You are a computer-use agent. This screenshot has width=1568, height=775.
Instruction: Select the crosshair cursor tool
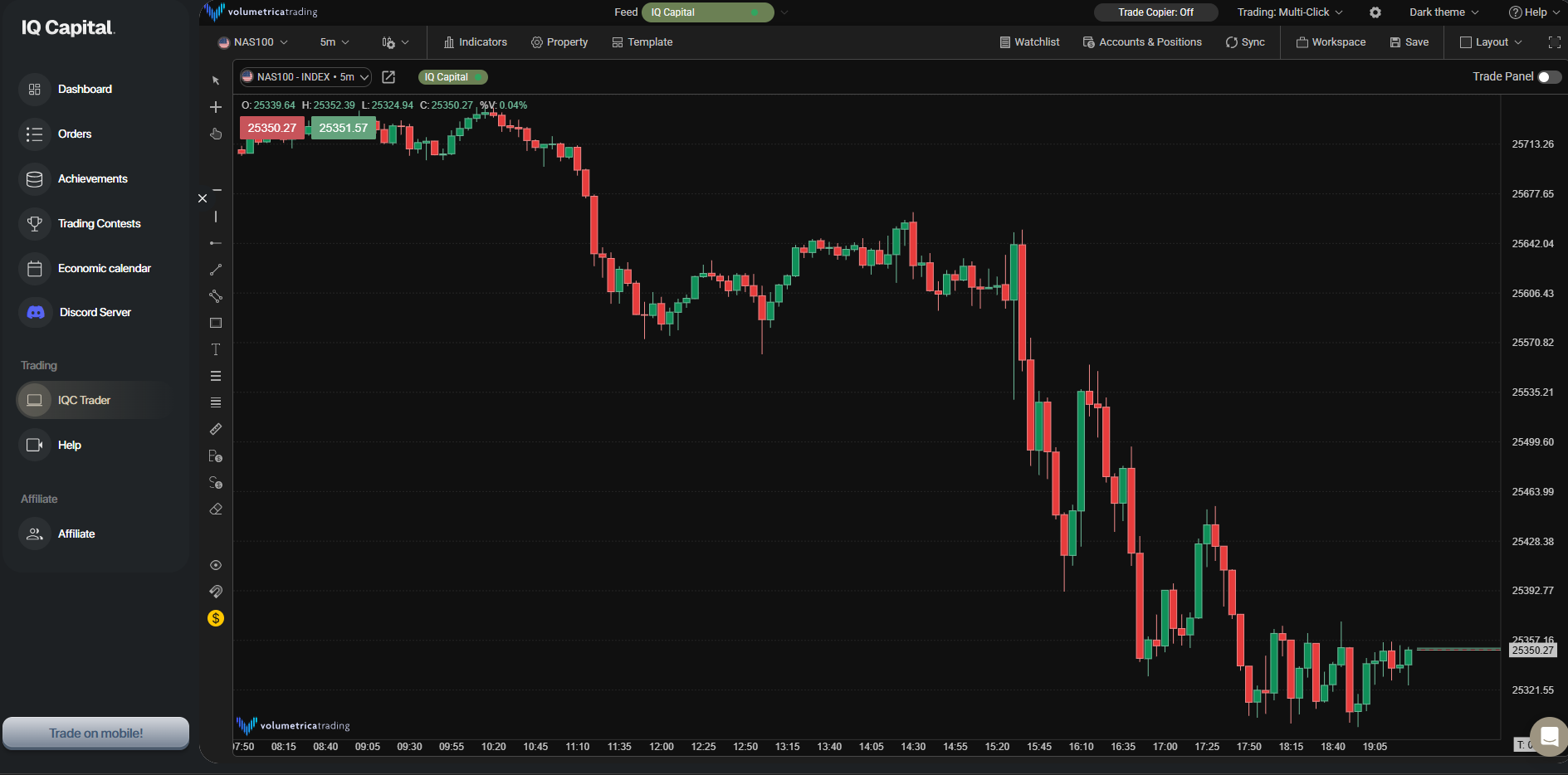pos(215,106)
